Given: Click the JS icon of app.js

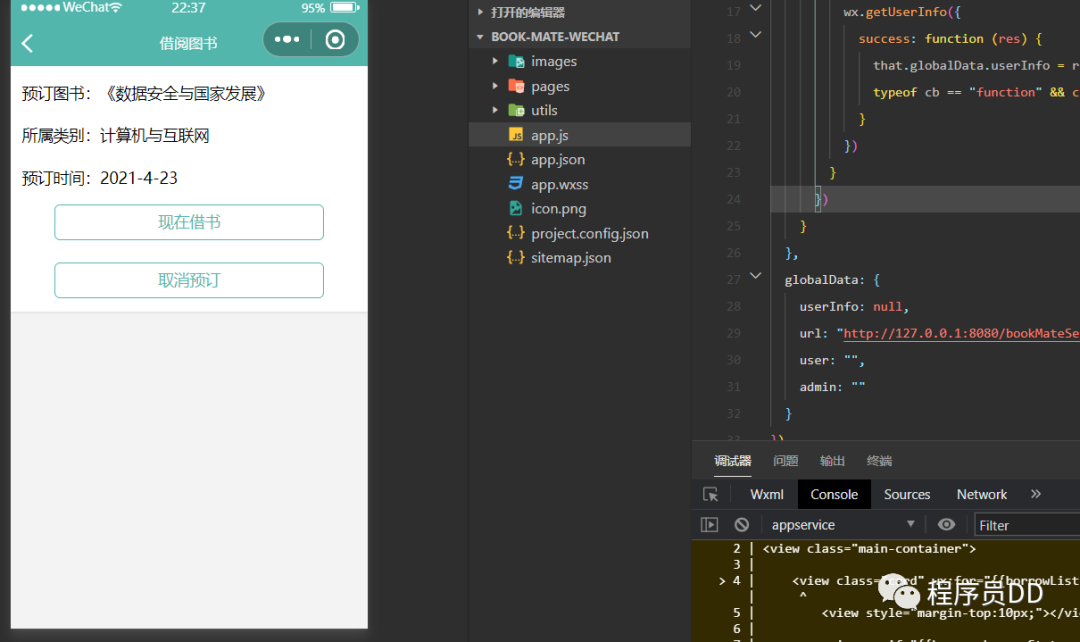Looking at the screenshot, I should pos(516,135).
